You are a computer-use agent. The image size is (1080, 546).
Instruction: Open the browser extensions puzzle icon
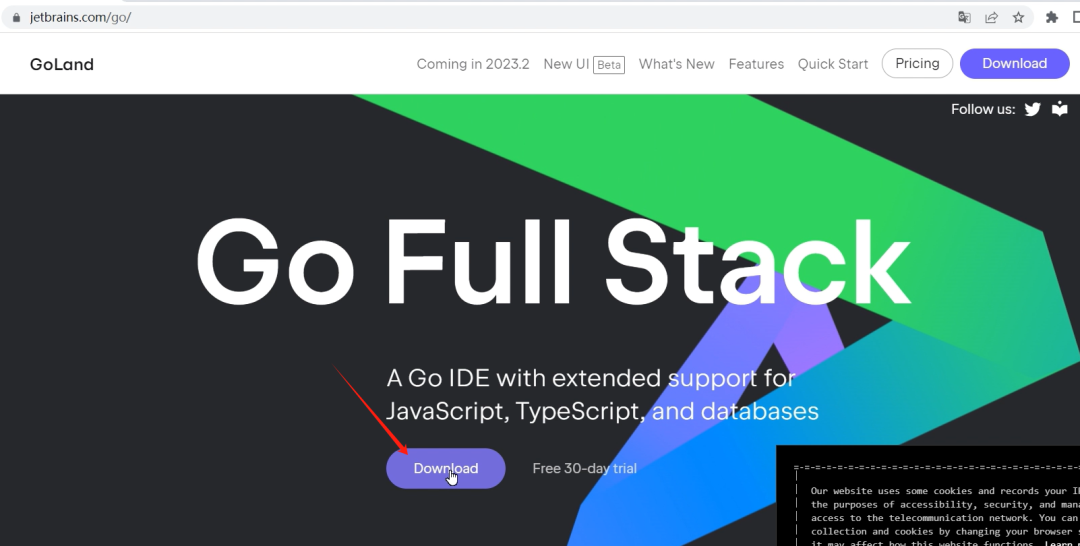point(1051,18)
